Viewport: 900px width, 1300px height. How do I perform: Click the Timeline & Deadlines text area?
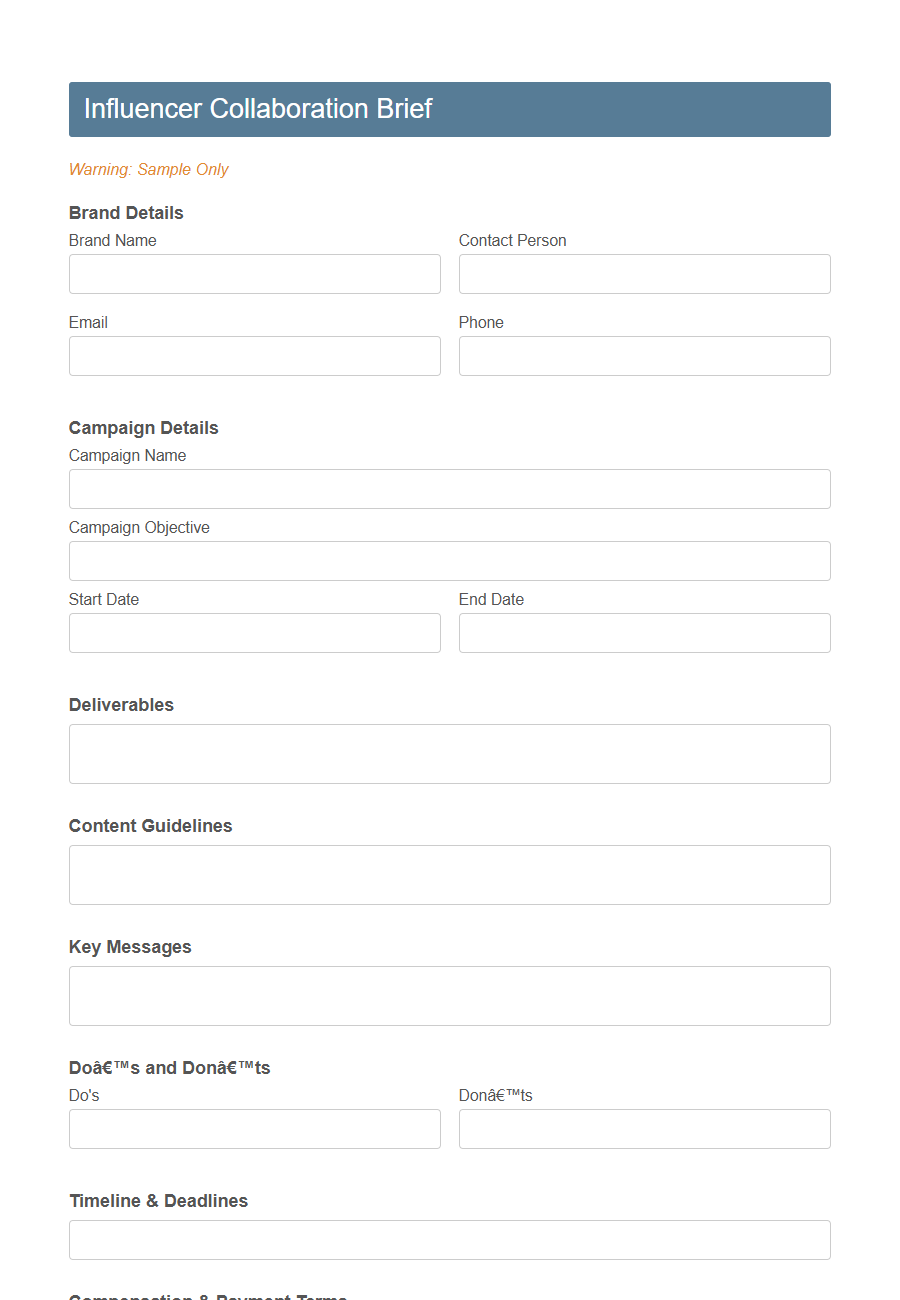449,1239
